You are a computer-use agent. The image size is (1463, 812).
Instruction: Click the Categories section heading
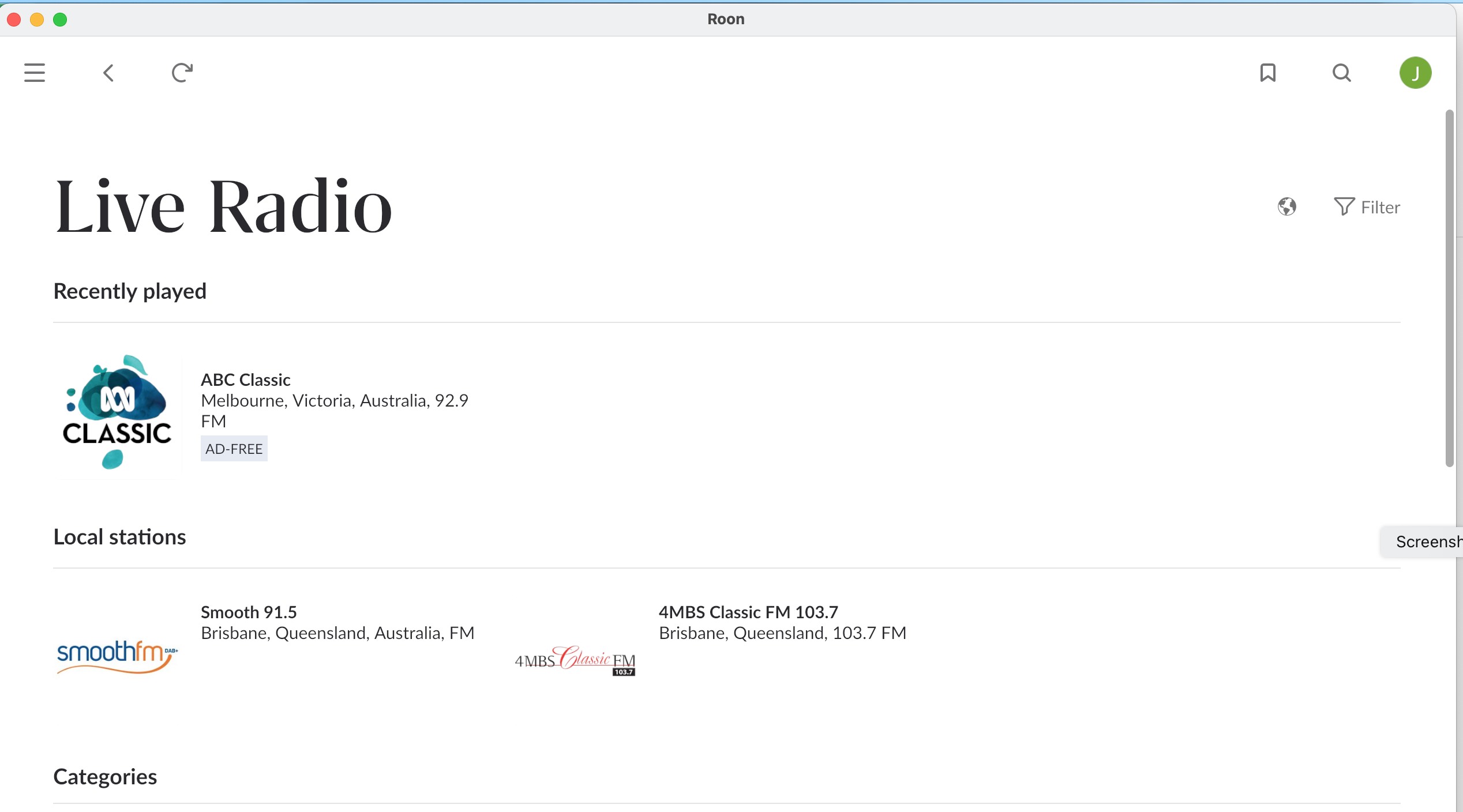[x=105, y=776]
